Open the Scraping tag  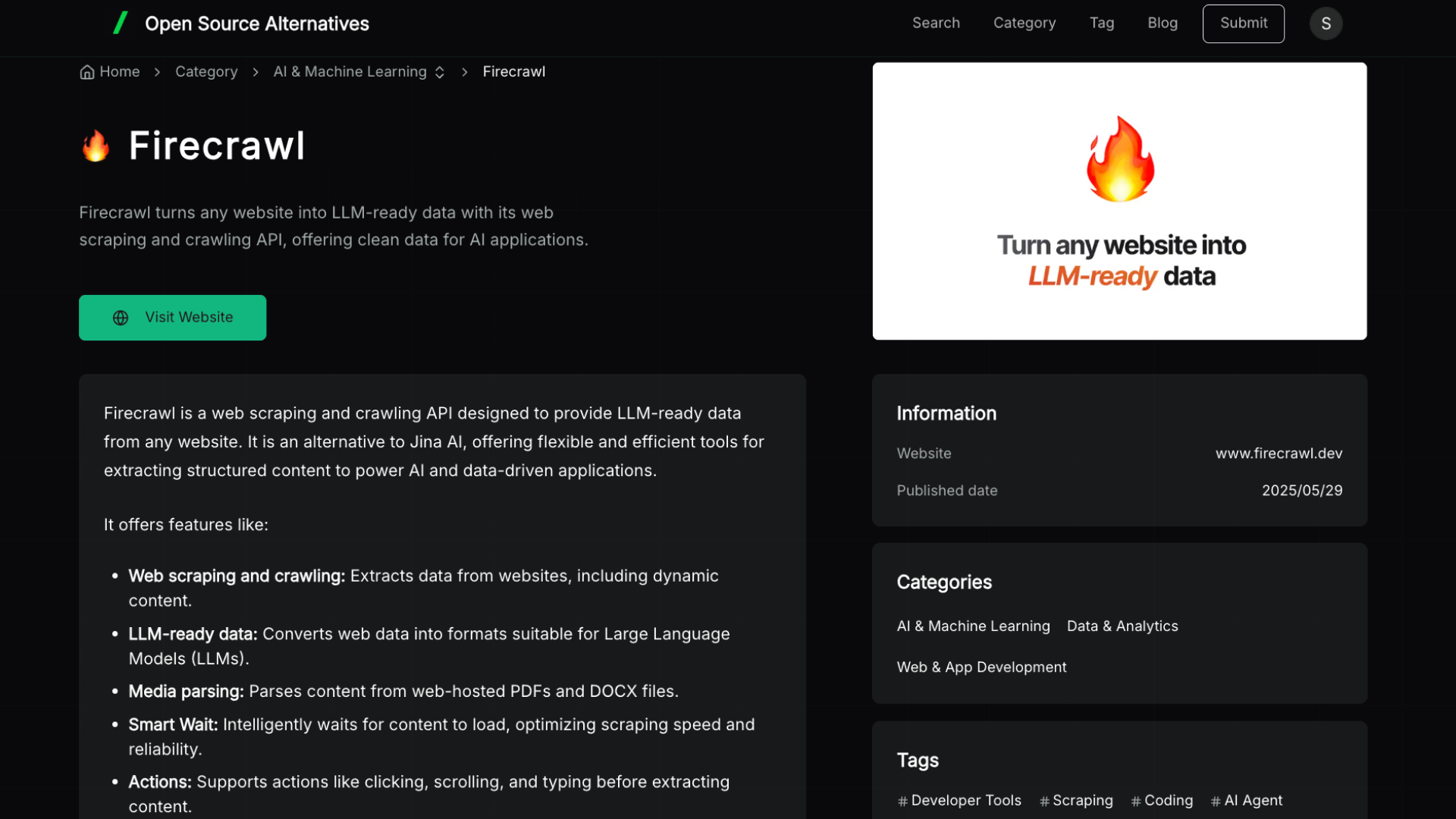[x=1076, y=801]
